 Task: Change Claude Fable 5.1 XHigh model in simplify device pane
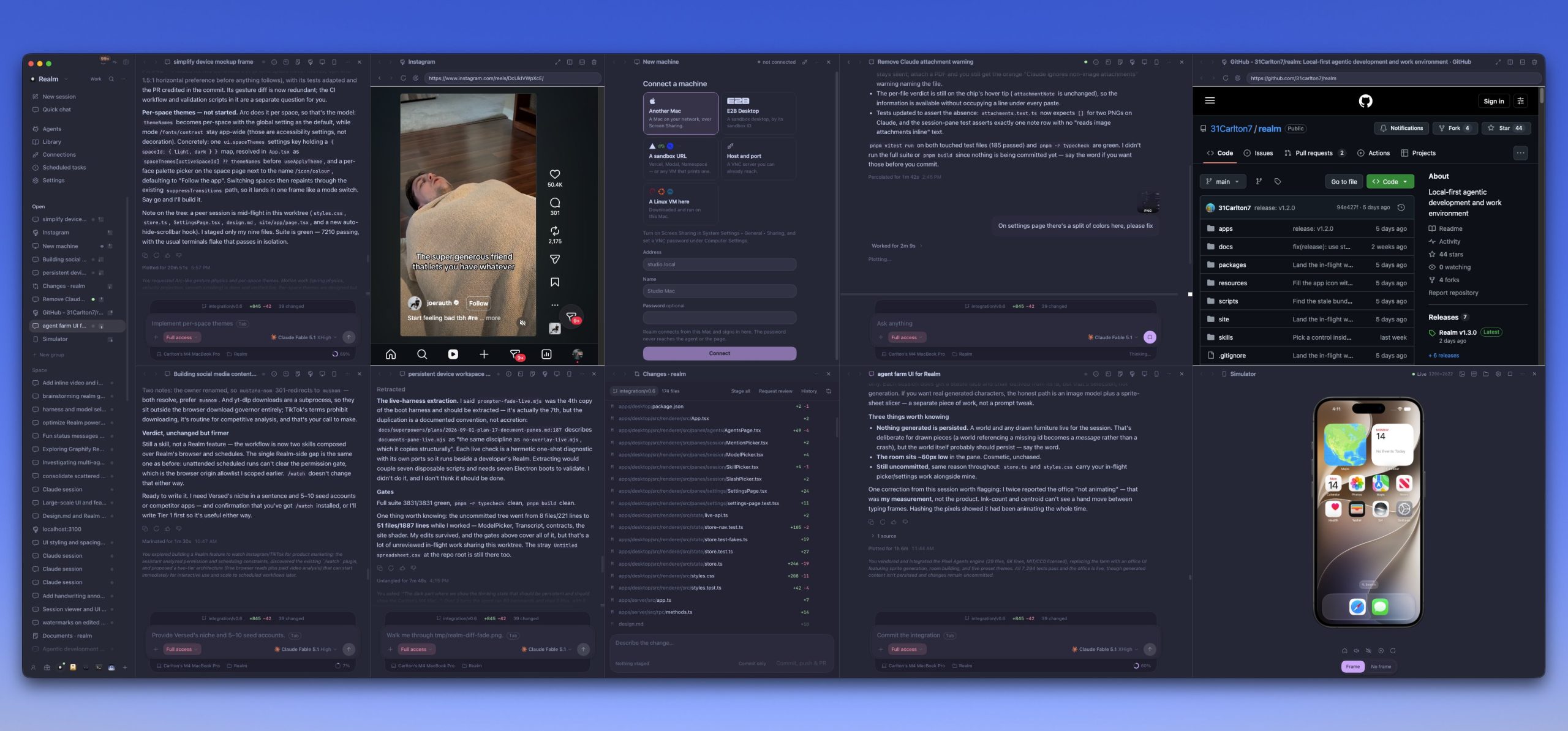[x=304, y=337]
